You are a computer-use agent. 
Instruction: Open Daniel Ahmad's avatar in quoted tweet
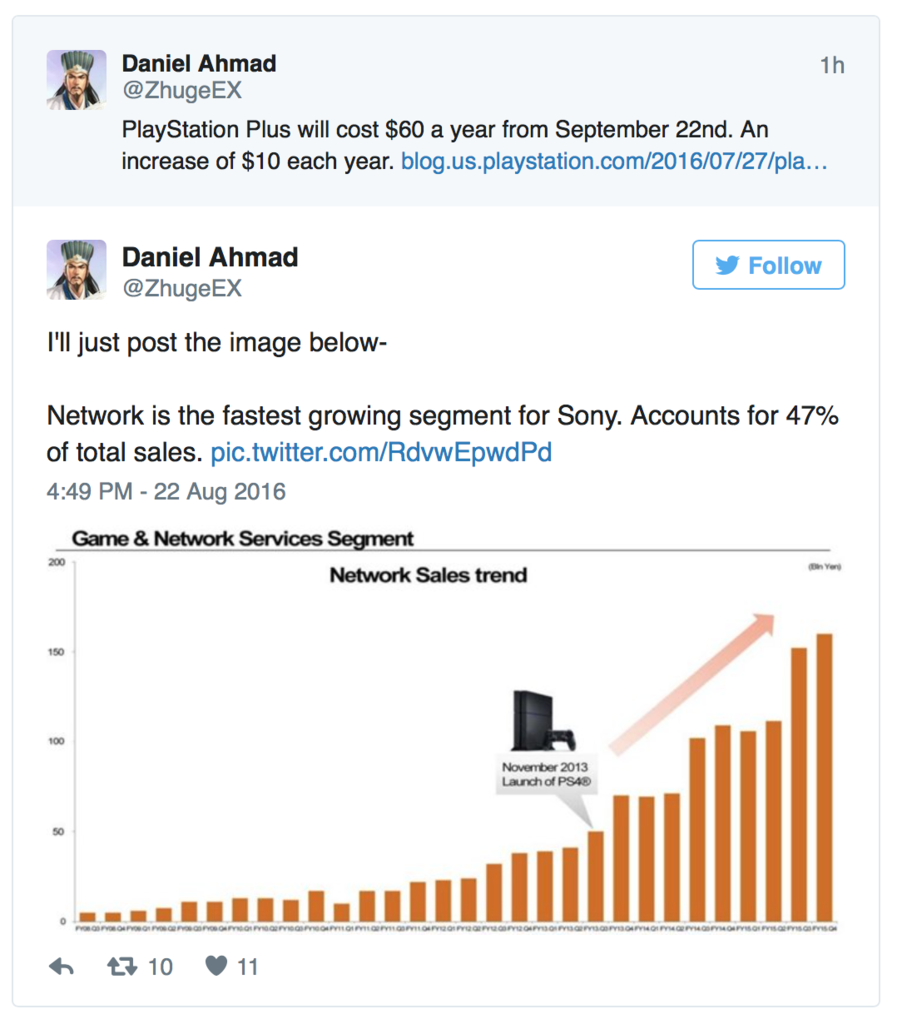(x=76, y=80)
